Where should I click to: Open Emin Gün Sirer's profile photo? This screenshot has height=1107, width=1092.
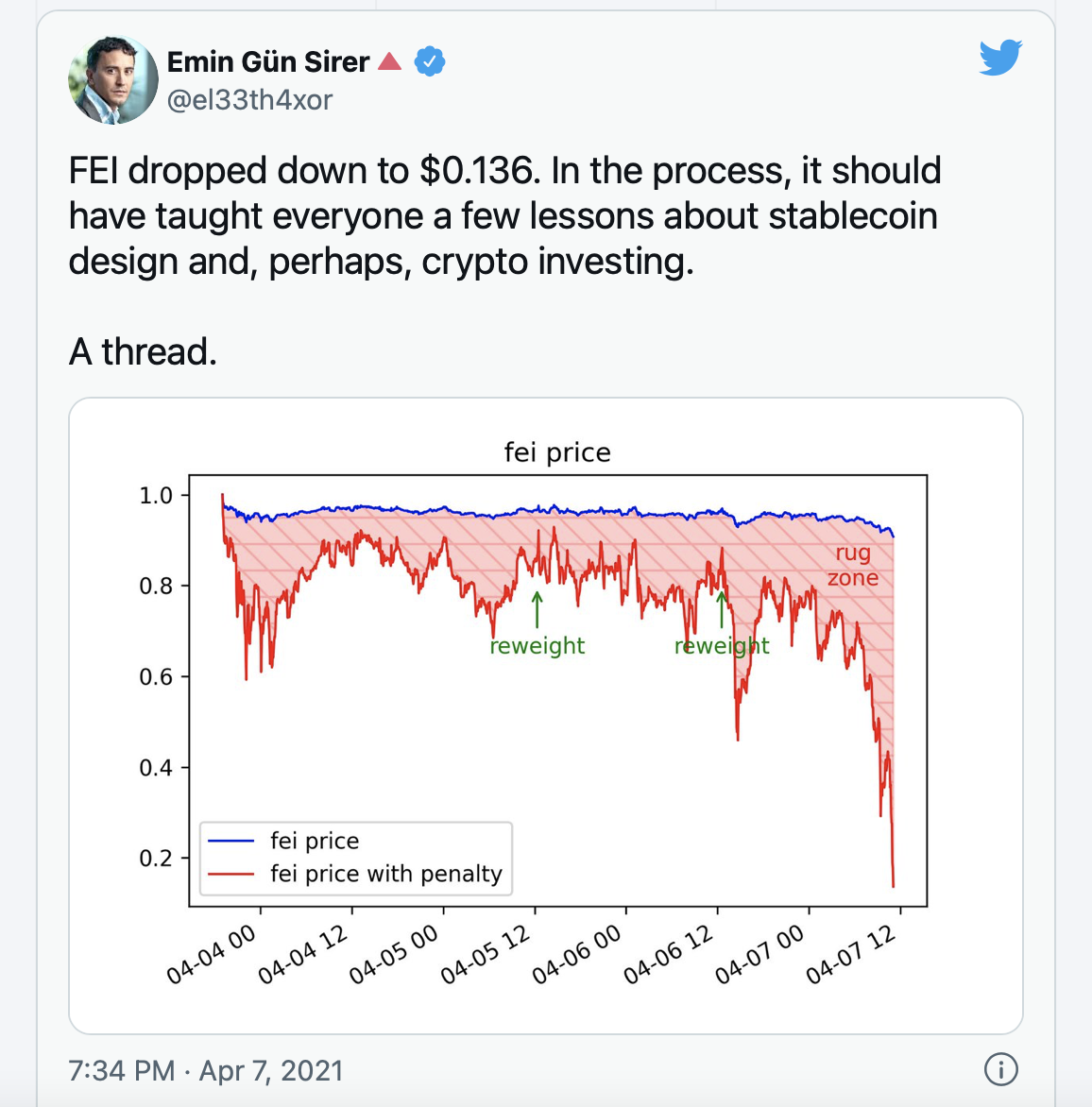point(113,79)
